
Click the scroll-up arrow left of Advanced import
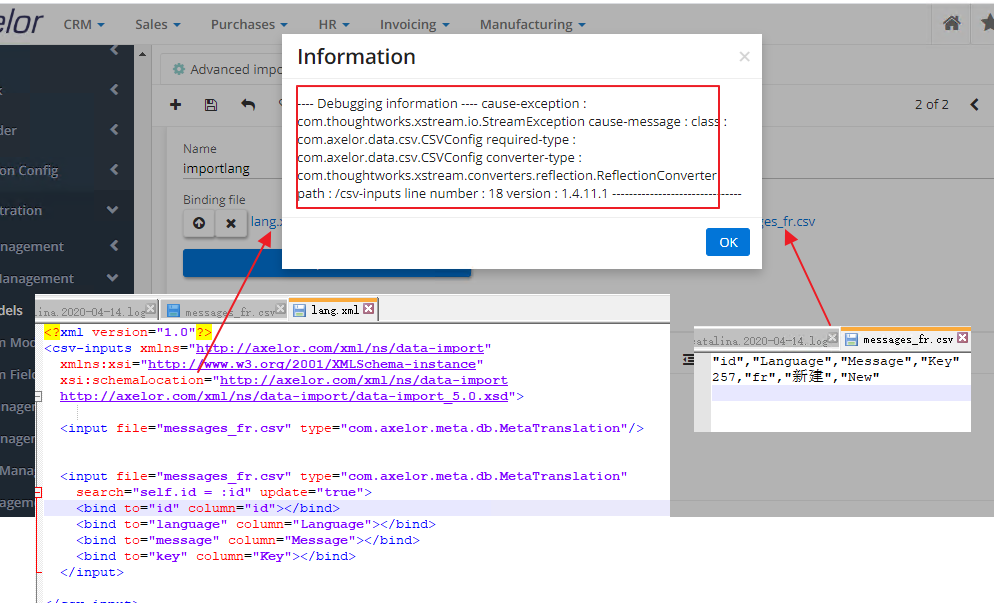point(143,55)
